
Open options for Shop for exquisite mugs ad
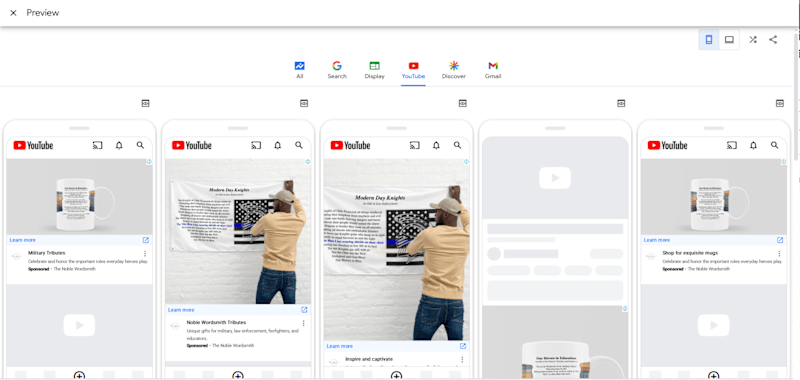779,254
